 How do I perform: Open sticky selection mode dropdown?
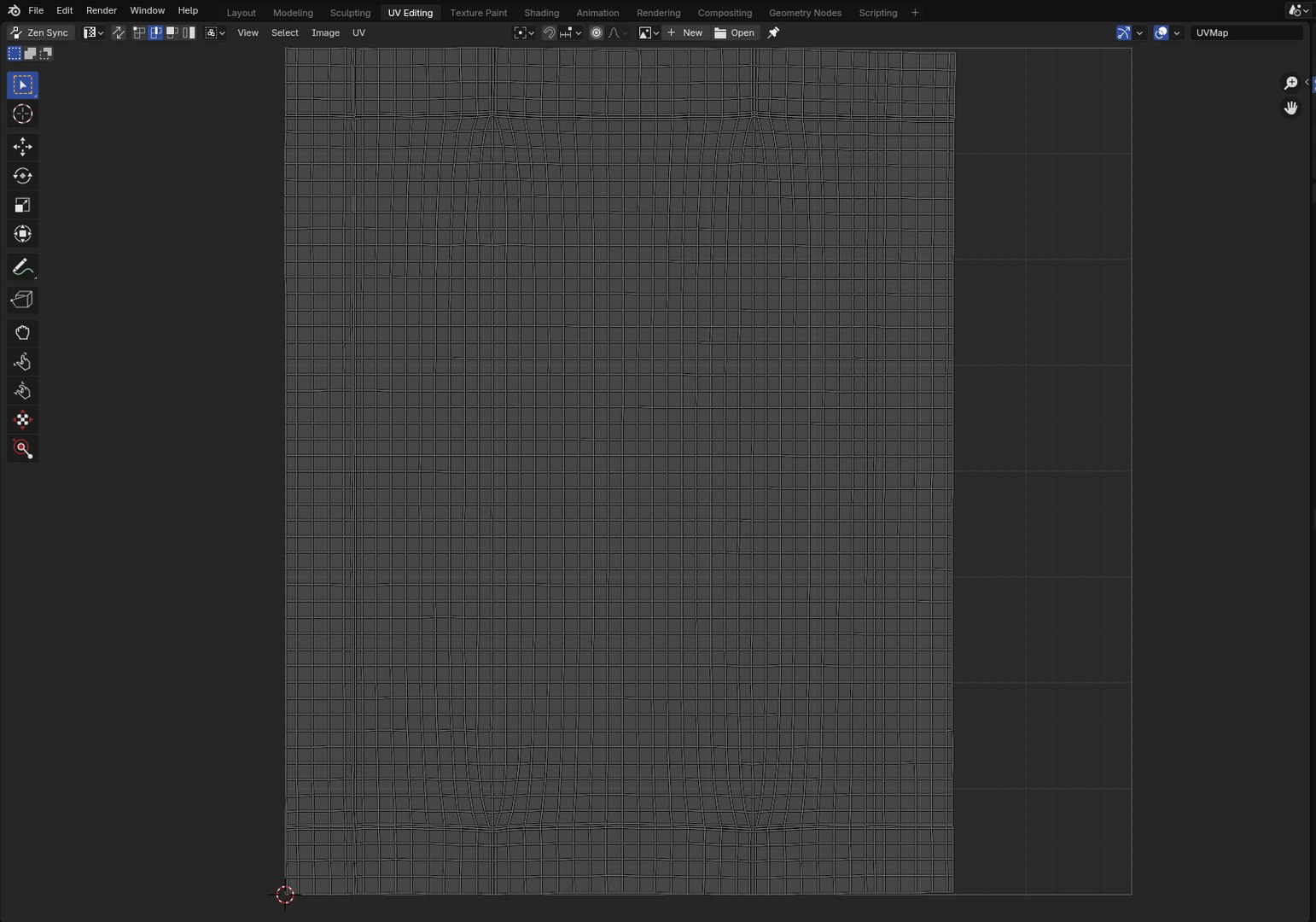[215, 32]
